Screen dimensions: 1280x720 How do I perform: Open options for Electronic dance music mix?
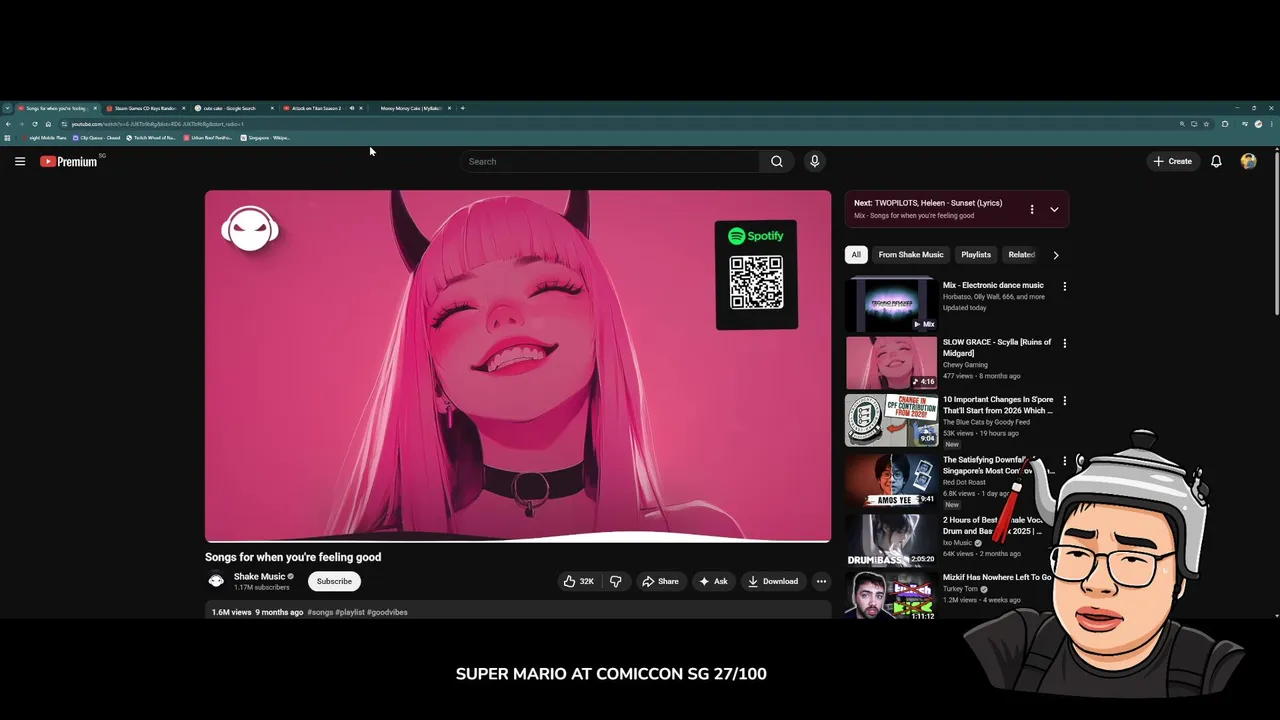tap(1064, 286)
